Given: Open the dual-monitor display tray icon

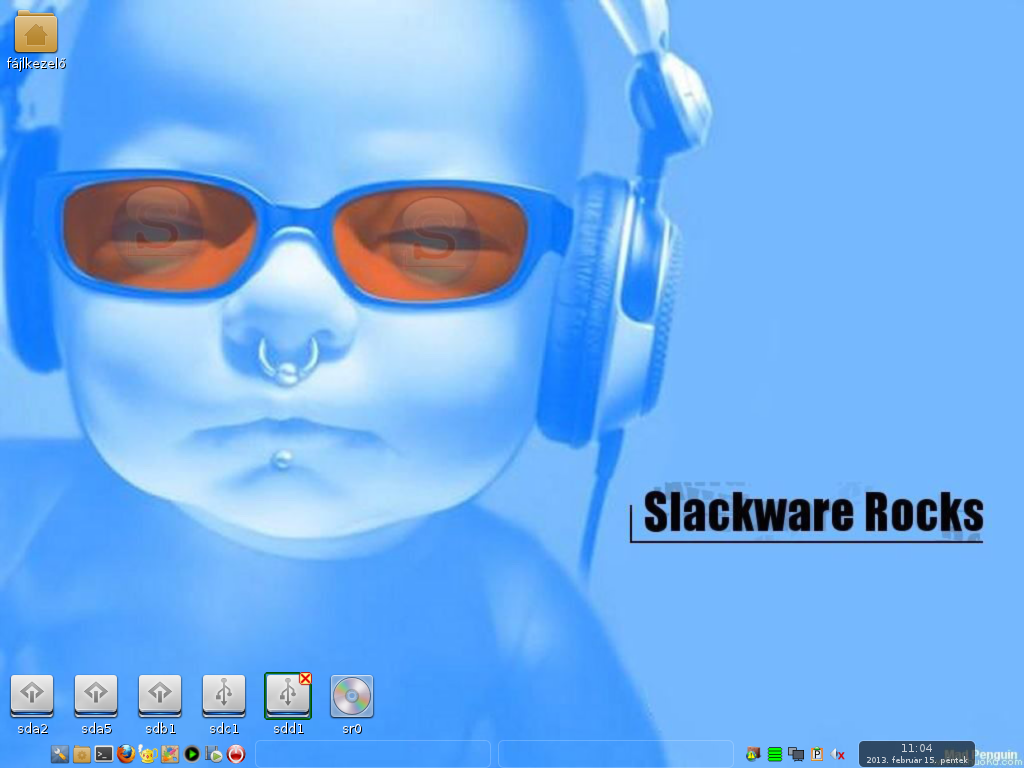Looking at the screenshot, I should 796,755.
